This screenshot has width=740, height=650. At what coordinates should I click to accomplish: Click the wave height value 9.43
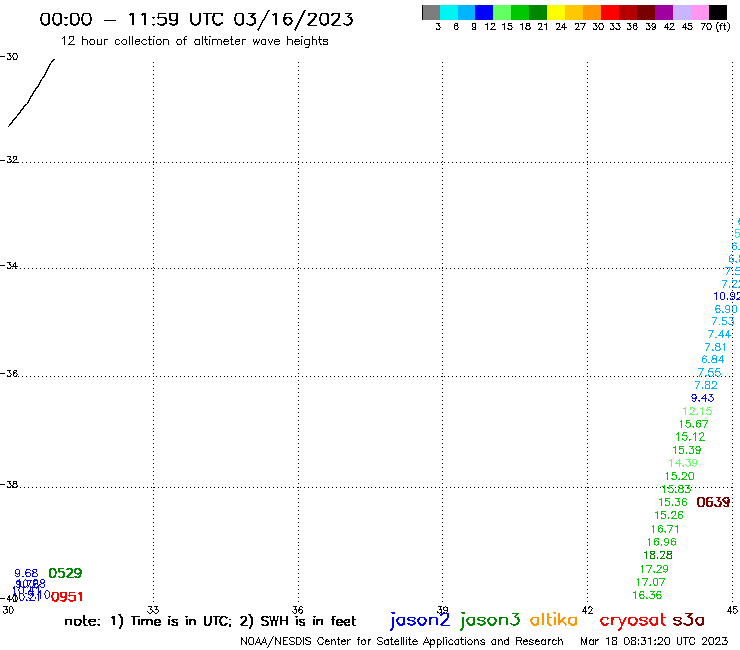pyautogui.click(x=702, y=398)
